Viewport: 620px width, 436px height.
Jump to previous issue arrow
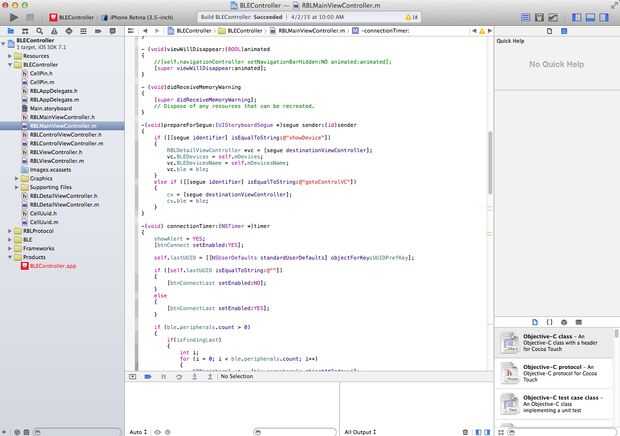[x=474, y=31]
